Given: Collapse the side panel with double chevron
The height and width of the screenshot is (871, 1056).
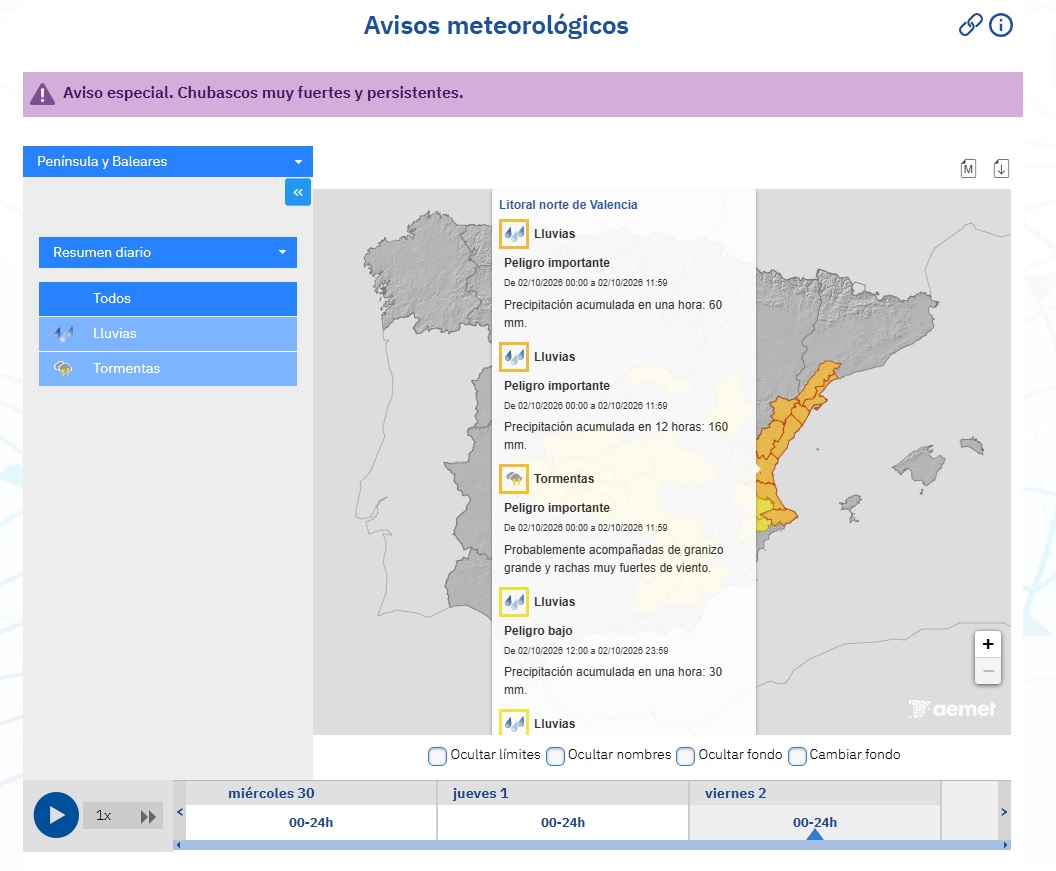Looking at the screenshot, I should [298, 192].
